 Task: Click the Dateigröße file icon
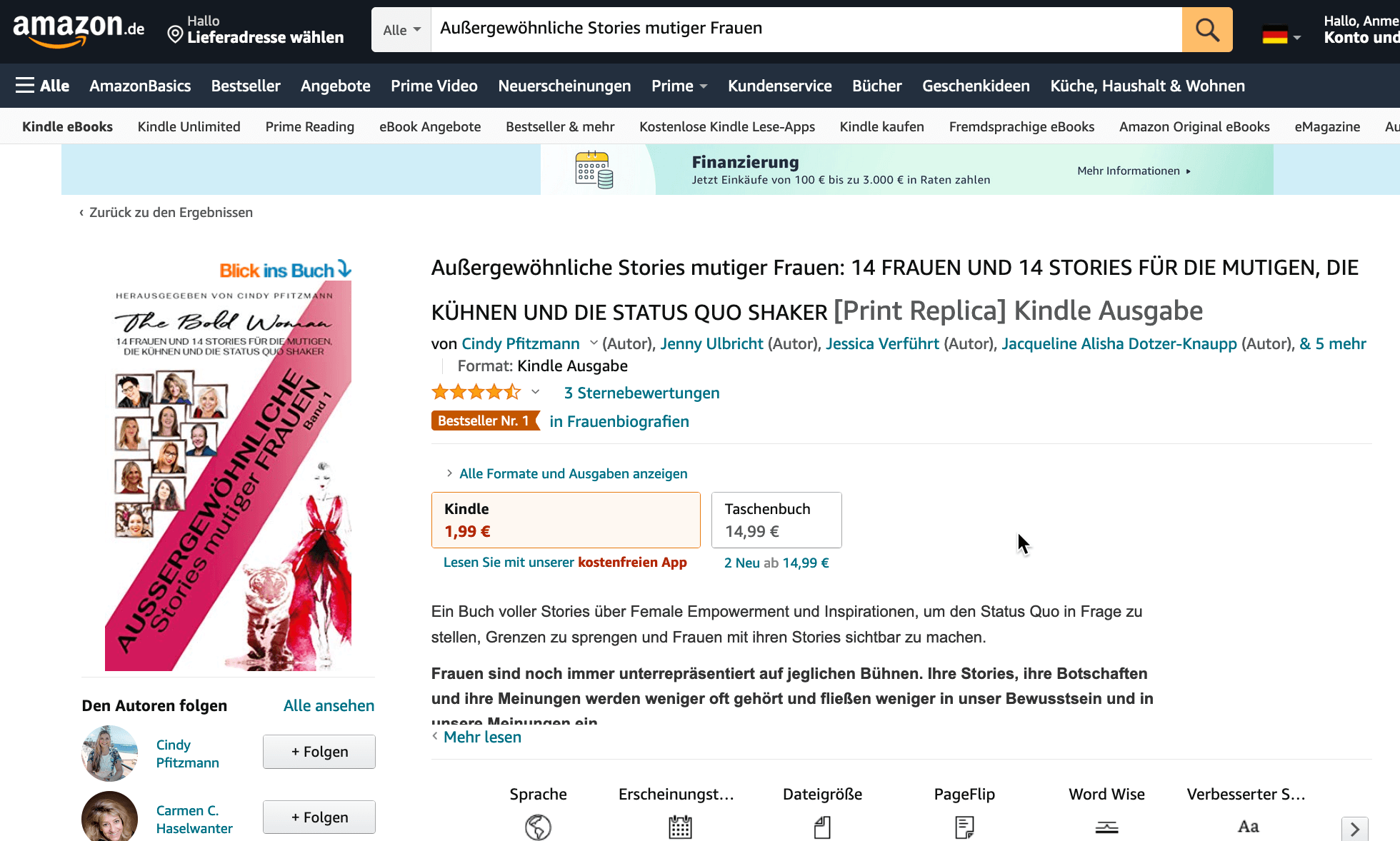822,827
